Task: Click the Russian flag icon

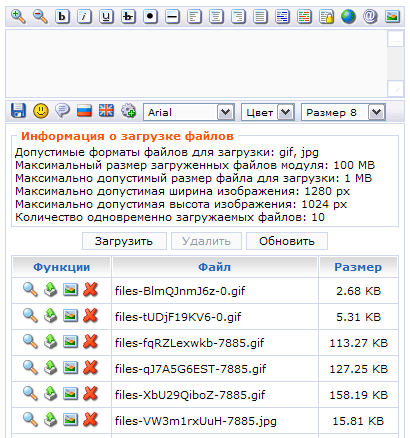Action: point(84,111)
